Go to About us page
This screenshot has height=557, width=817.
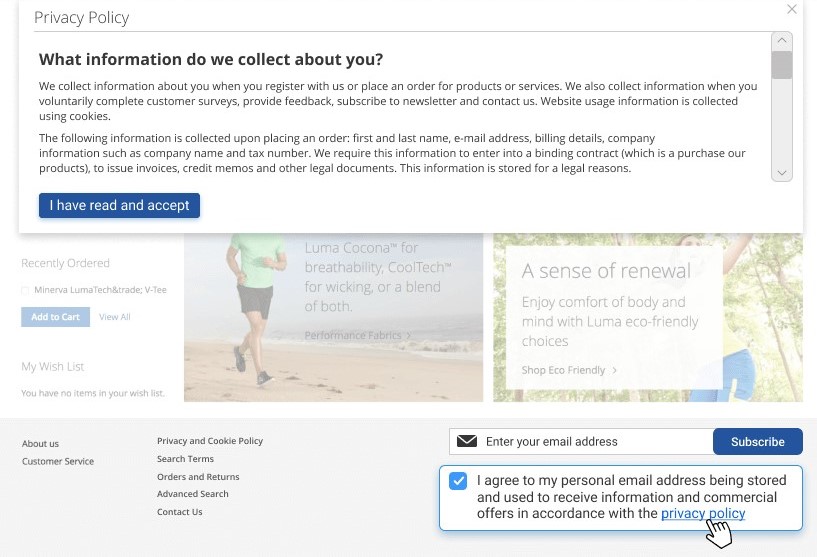click(x=41, y=444)
